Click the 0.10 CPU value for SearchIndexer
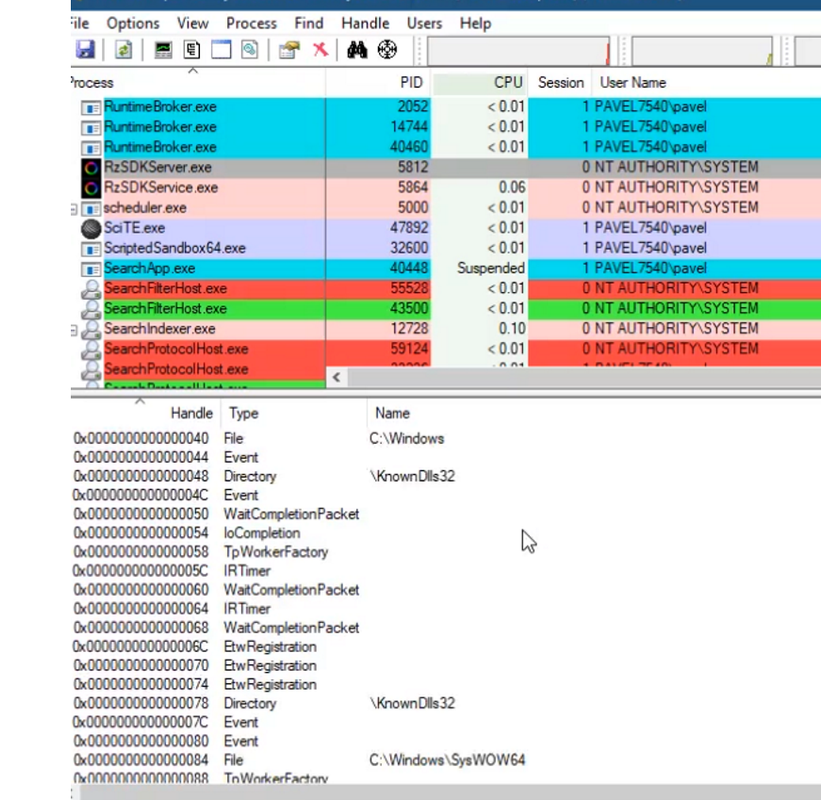This screenshot has width=821, height=800. point(512,329)
